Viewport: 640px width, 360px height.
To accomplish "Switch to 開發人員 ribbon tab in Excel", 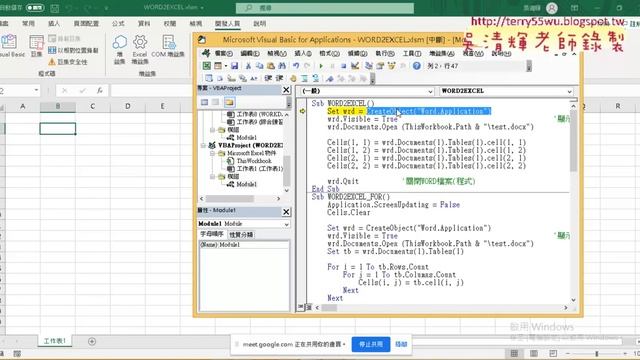I will tap(227, 24).
